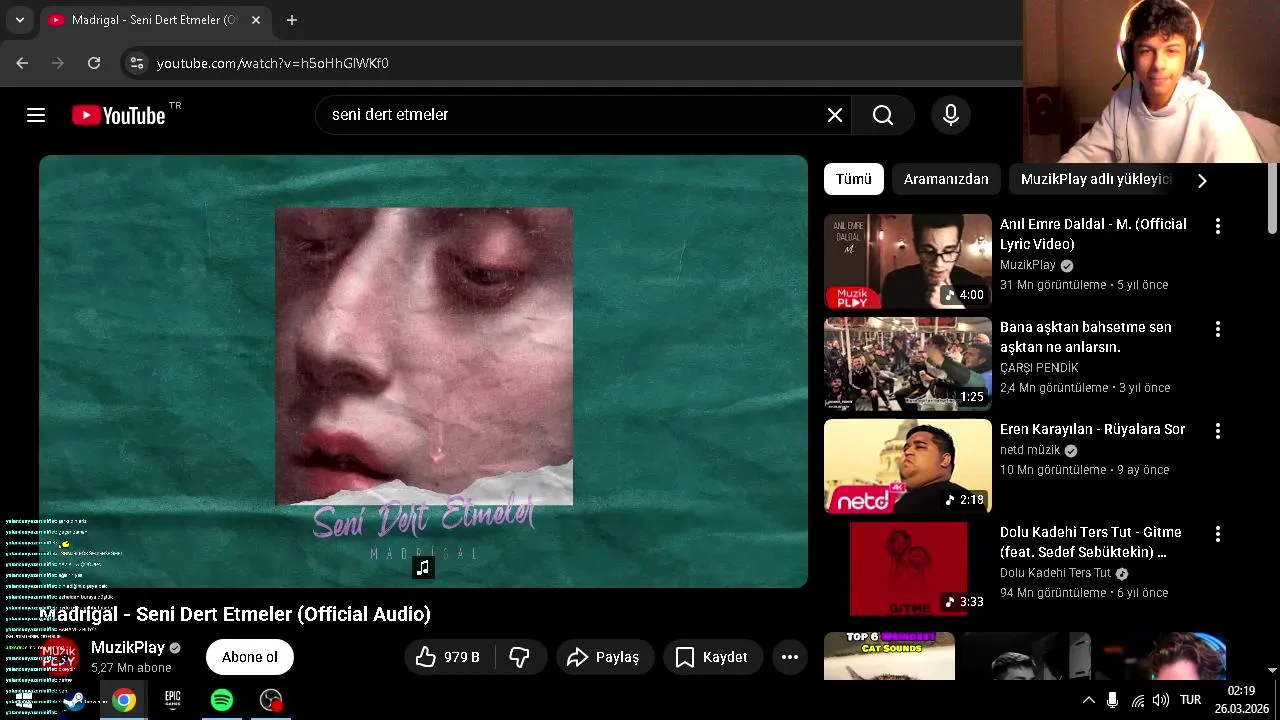Like the video with thumbs-up 979 B
The width and height of the screenshot is (1280, 720).
click(x=448, y=657)
